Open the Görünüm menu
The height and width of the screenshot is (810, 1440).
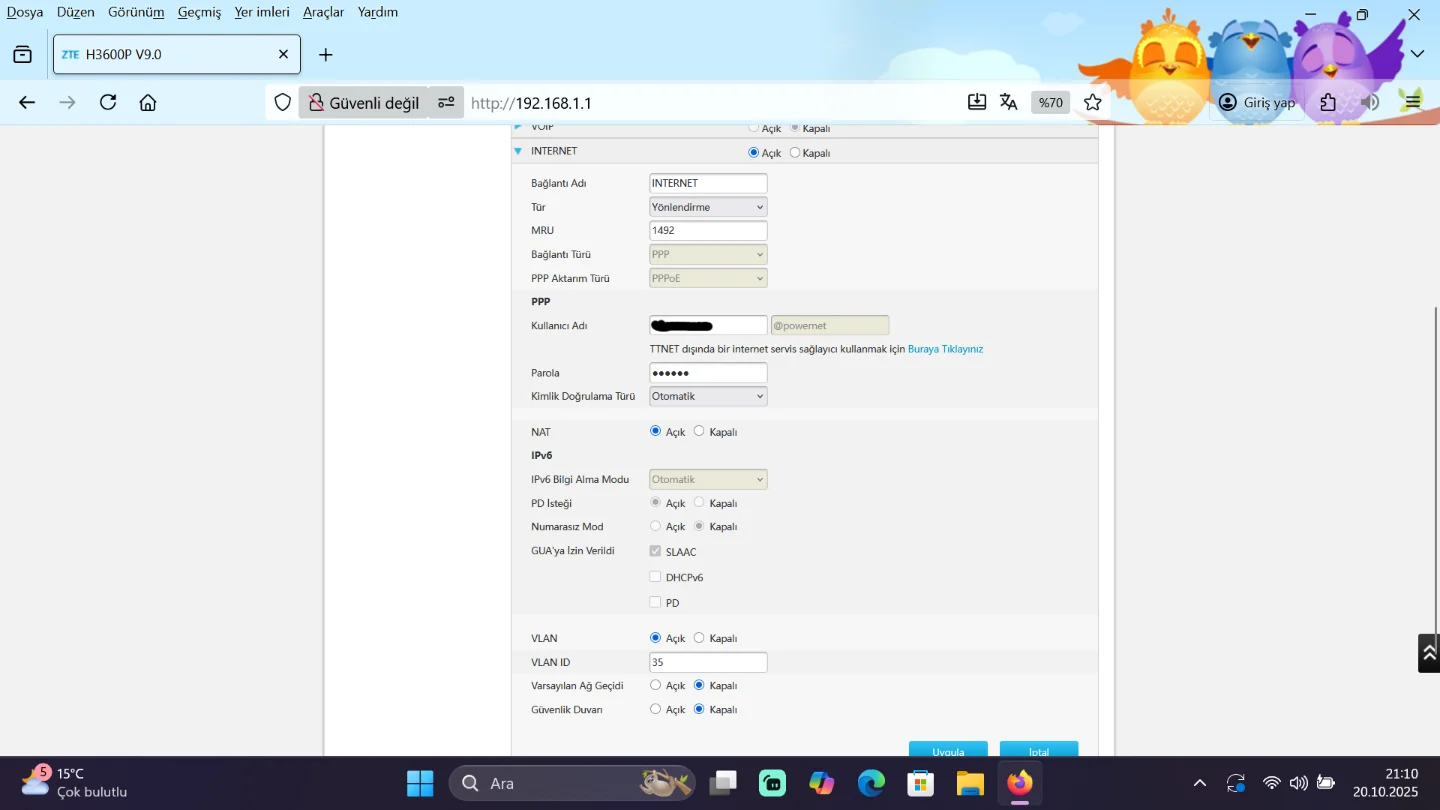pyautogui.click(x=136, y=12)
